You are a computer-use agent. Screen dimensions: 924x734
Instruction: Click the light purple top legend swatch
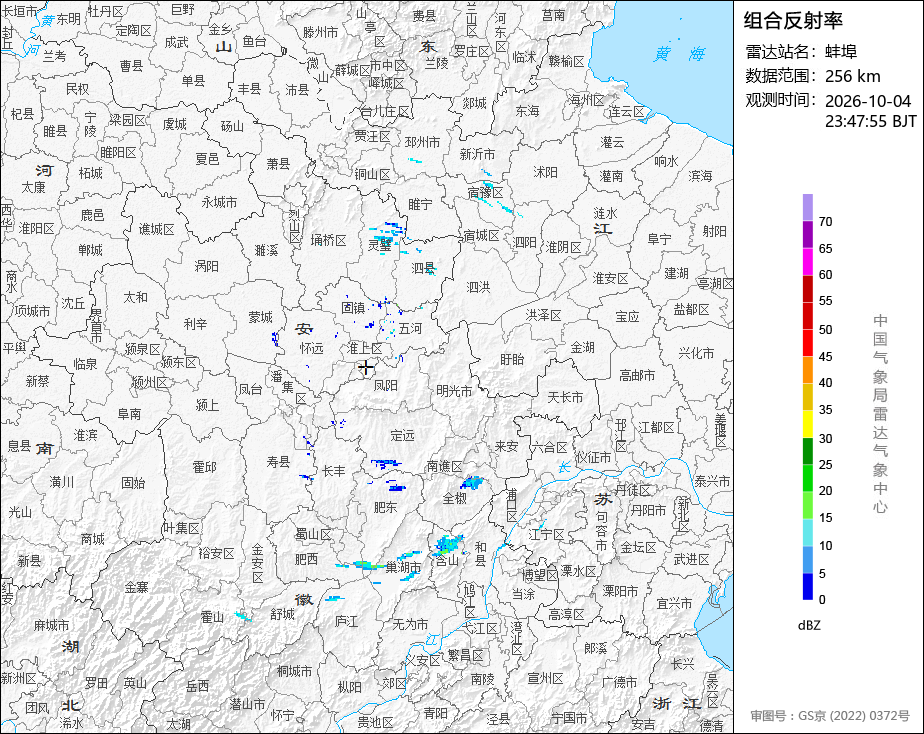click(x=807, y=207)
